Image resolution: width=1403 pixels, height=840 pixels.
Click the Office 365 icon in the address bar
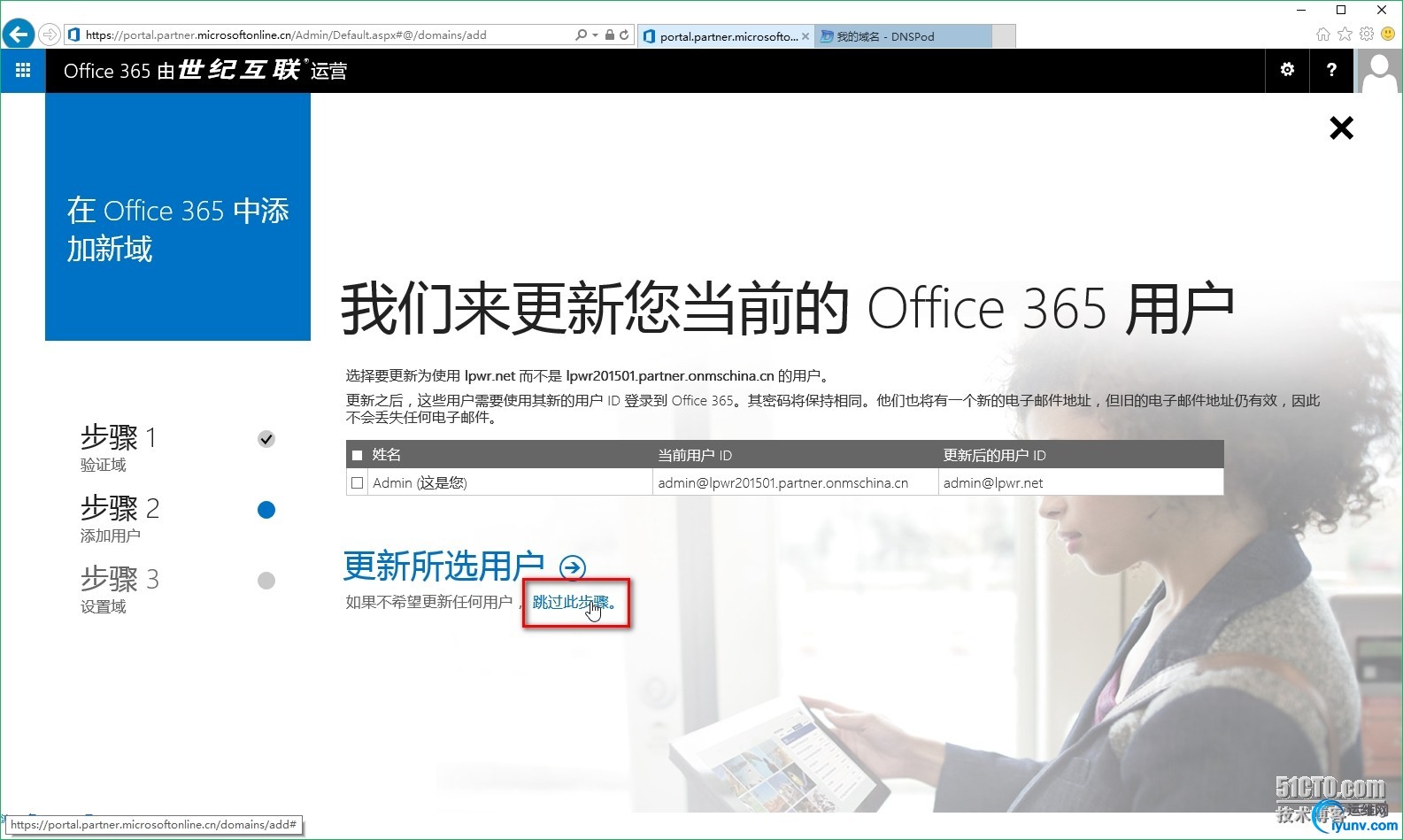(x=74, y=35)
